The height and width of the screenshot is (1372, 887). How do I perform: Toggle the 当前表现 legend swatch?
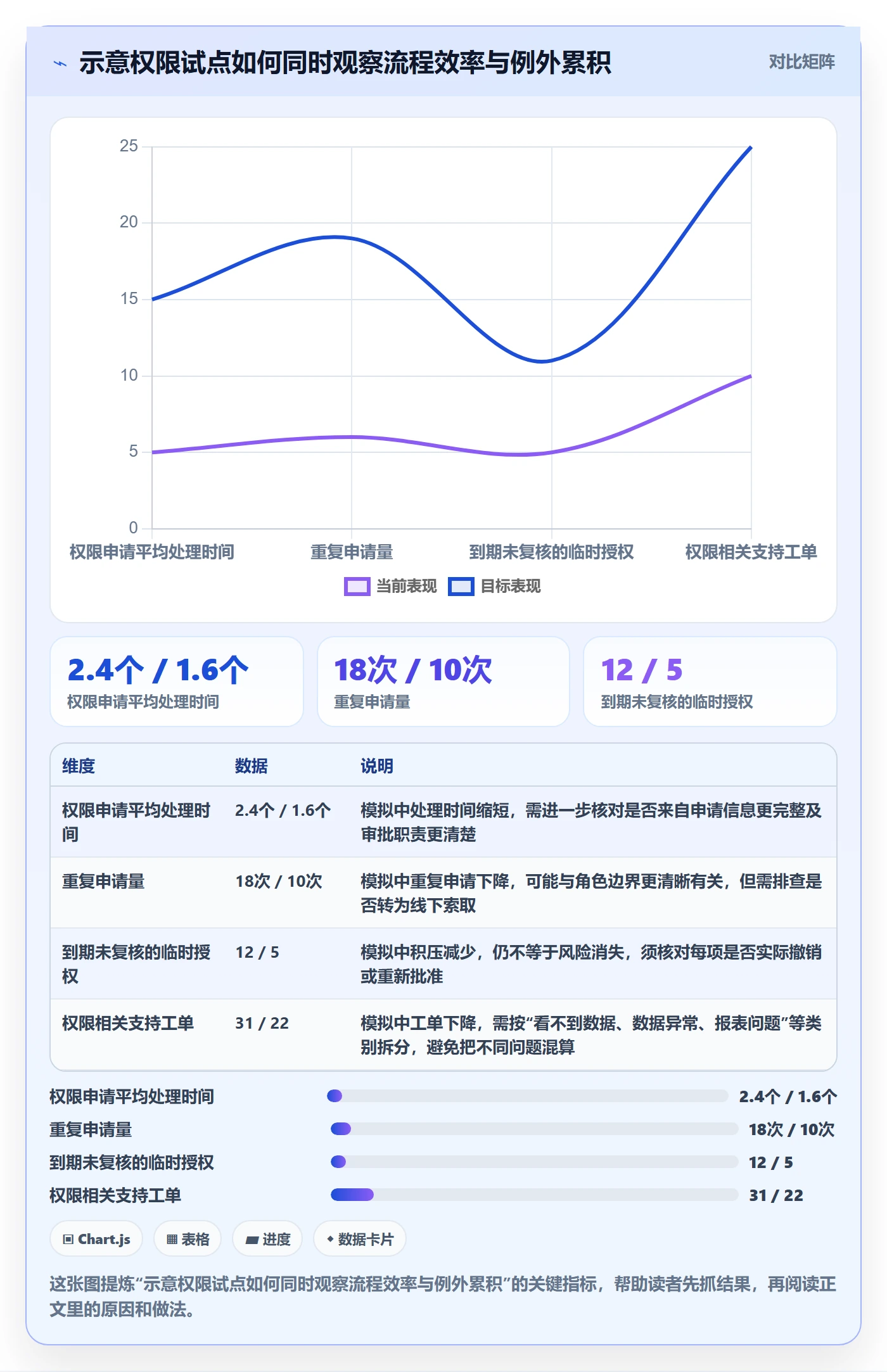pyautogui.click(x=357, y=587)
